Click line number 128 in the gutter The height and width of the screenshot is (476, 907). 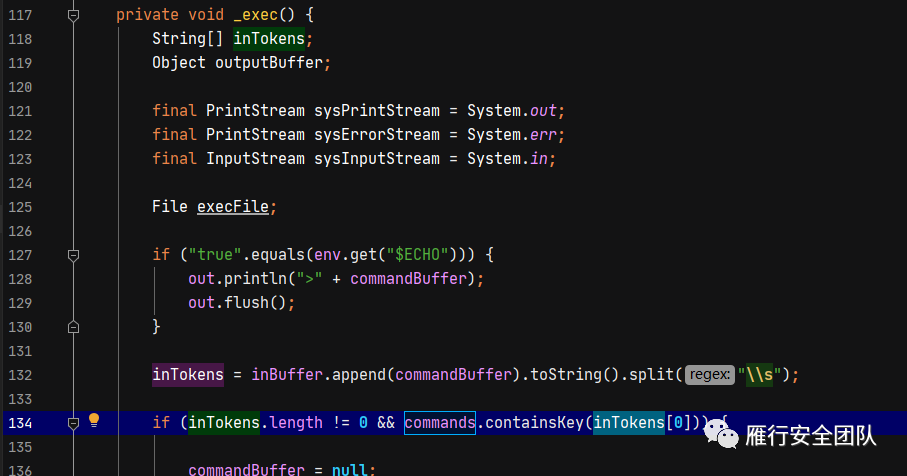(20, 279)
